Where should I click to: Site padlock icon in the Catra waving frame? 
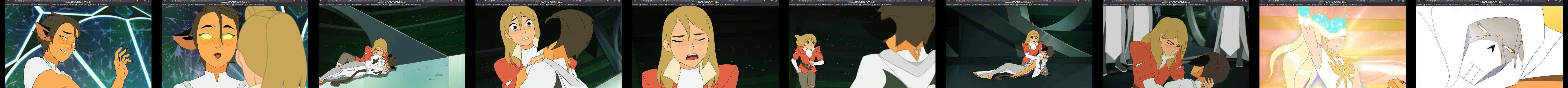19,1
